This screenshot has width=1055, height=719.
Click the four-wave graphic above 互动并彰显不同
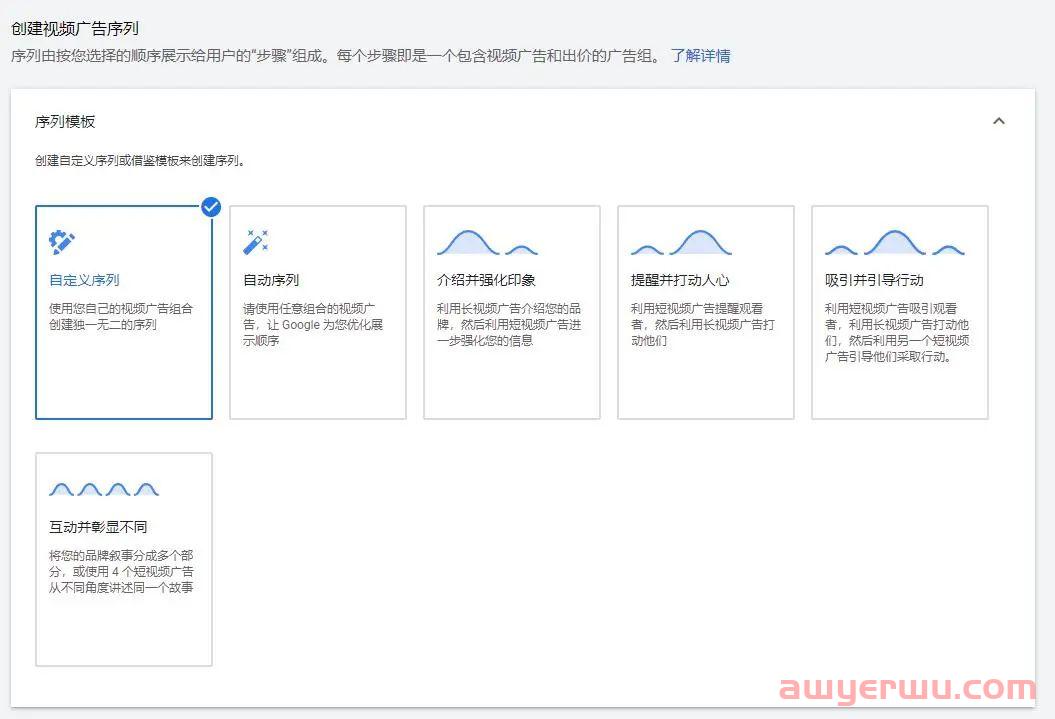point(104,489)
